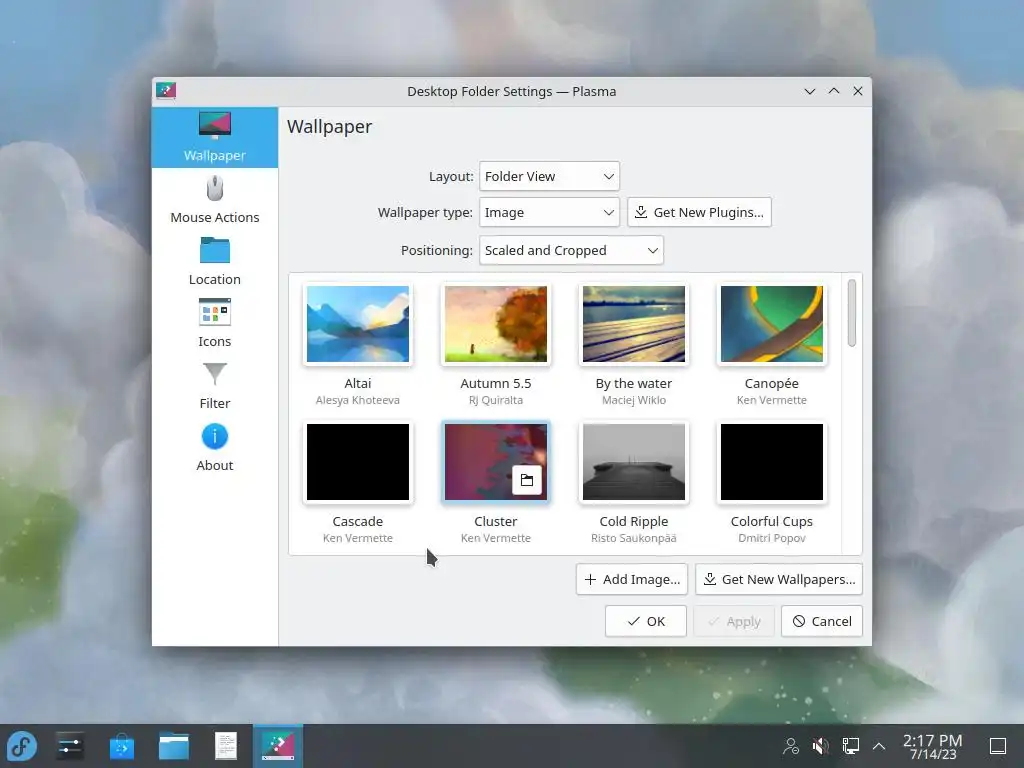Expand the Layout dropdown
This screenshot has width=1024, height=768.
pos(549,176)
